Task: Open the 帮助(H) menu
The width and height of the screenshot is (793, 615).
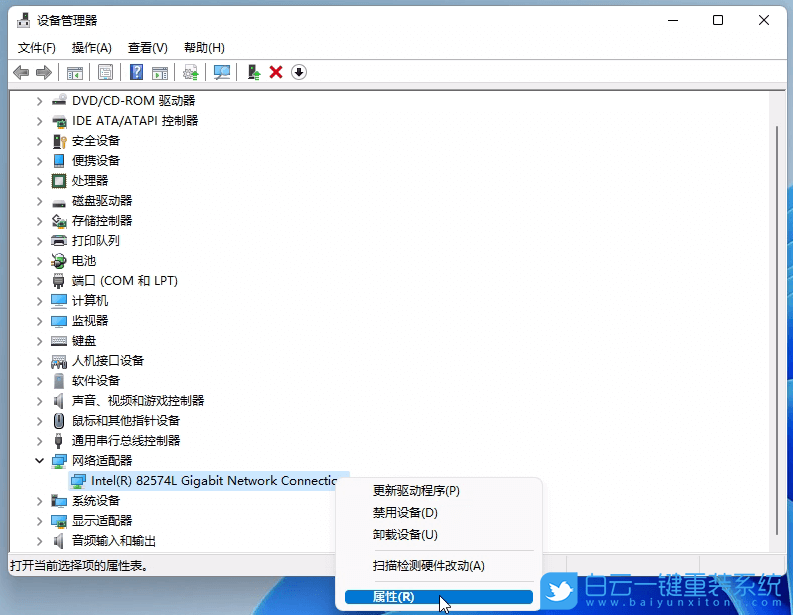Action: pos(204,48)
